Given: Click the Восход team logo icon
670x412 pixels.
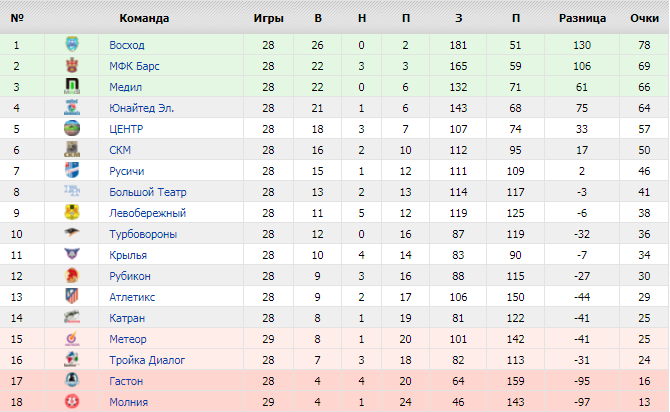Looking at the screenshot, I should [x=72, y=45].
